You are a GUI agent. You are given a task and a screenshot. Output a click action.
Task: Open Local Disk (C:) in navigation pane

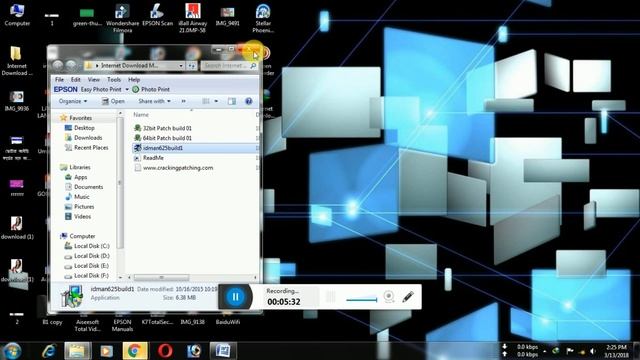tap(87, 246)
